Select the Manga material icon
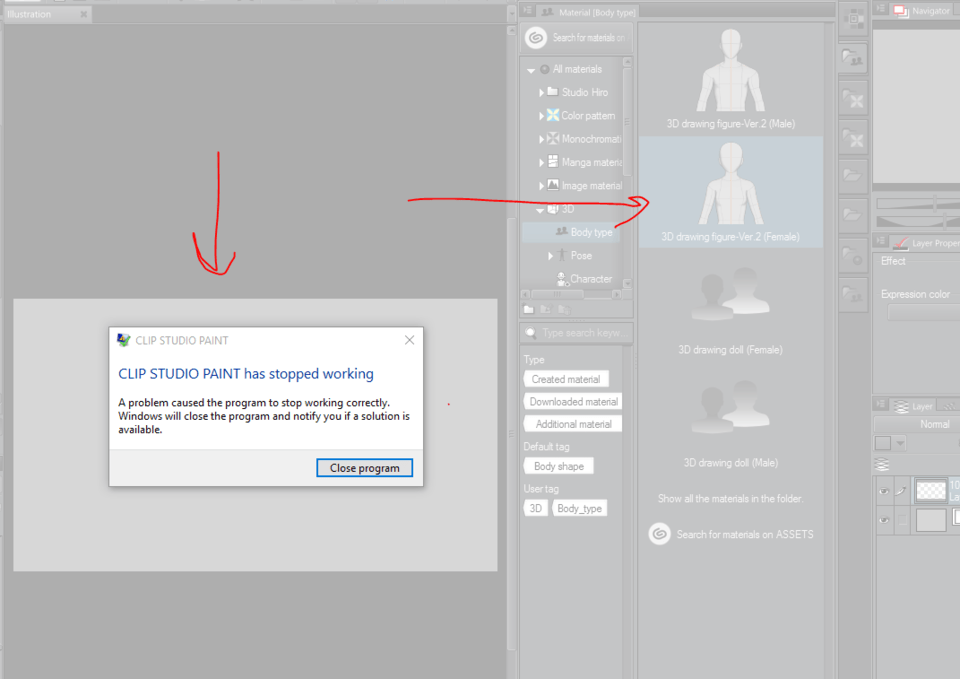The width and height of the screenshot is (960, 679). [552, 162]
